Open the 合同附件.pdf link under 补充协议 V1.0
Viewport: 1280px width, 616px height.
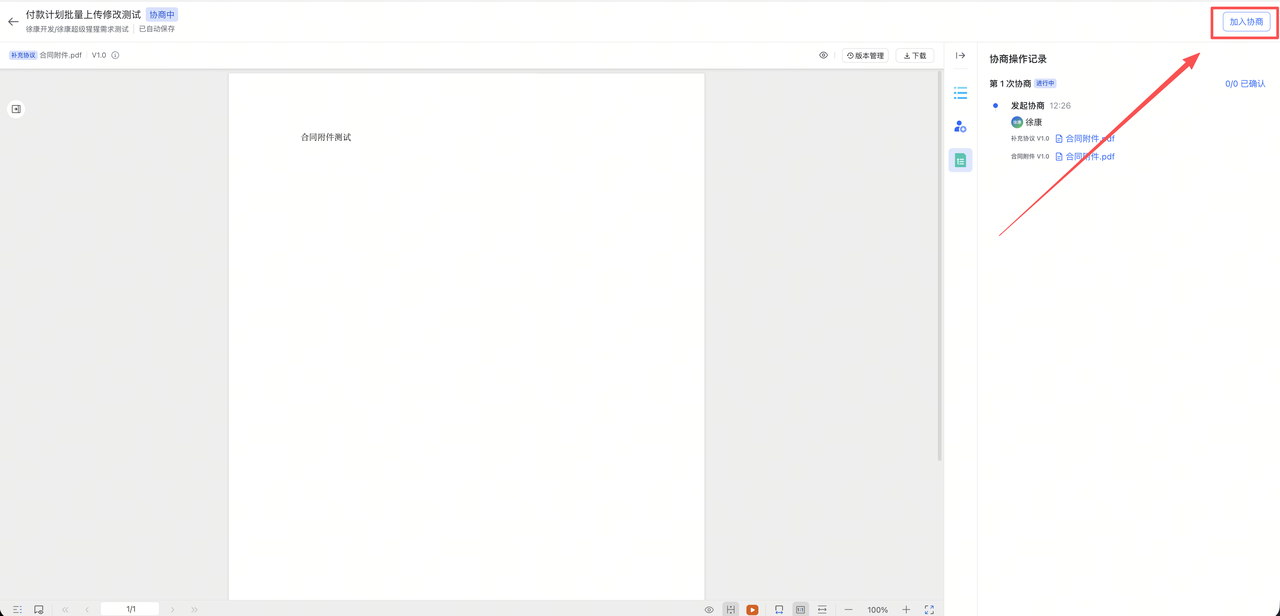pyautogui.click(x=1088, y=139)
